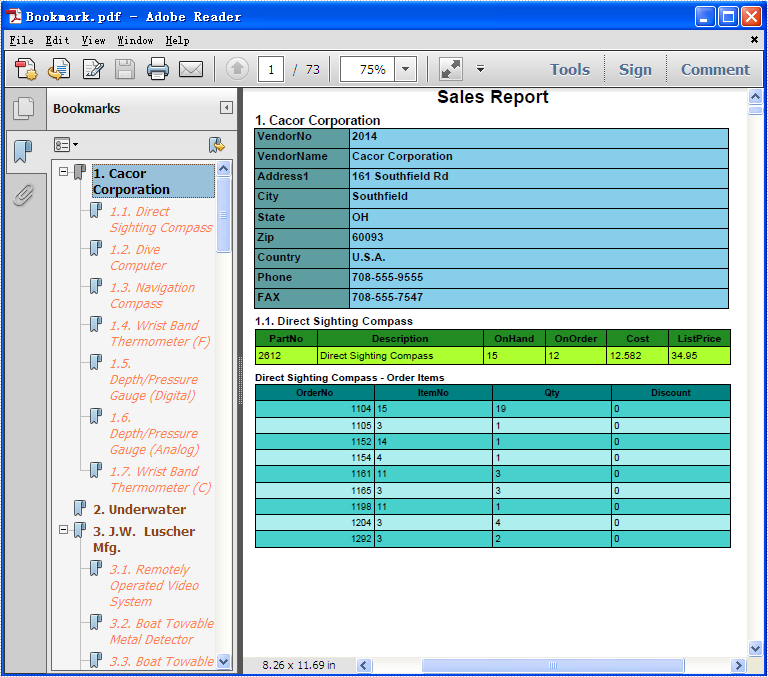Select bookmark '3.2. Boat Towable Metal Detector'
The image size is (768, 677).
tap(161, 631)
